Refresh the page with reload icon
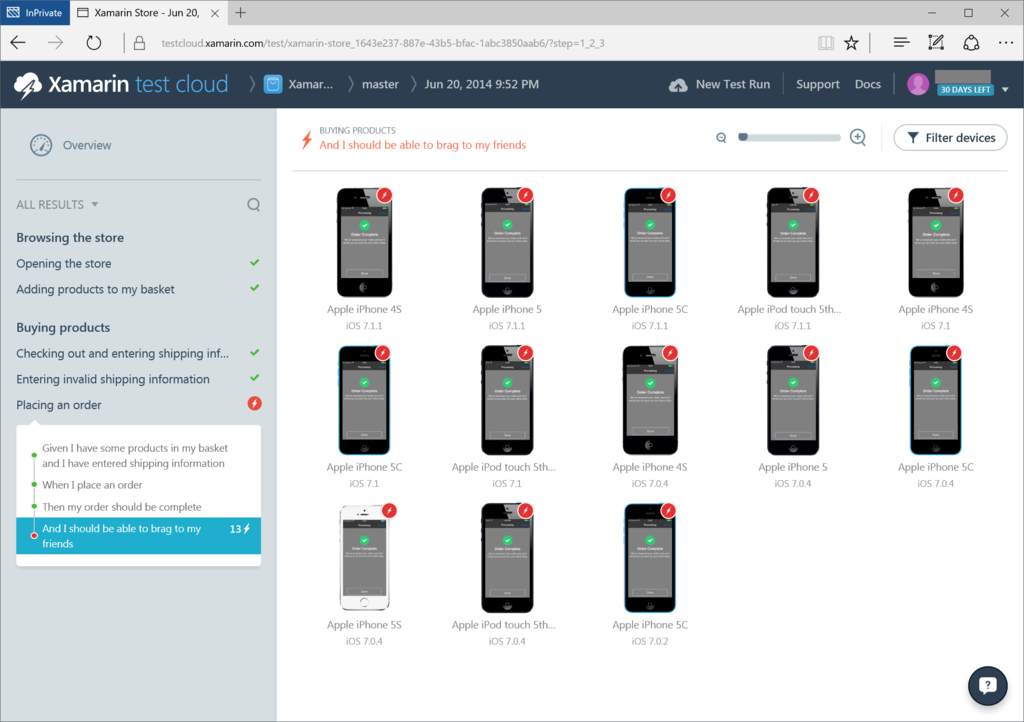1024x722 pixels. pyautogui.click(x=94, y=43)
